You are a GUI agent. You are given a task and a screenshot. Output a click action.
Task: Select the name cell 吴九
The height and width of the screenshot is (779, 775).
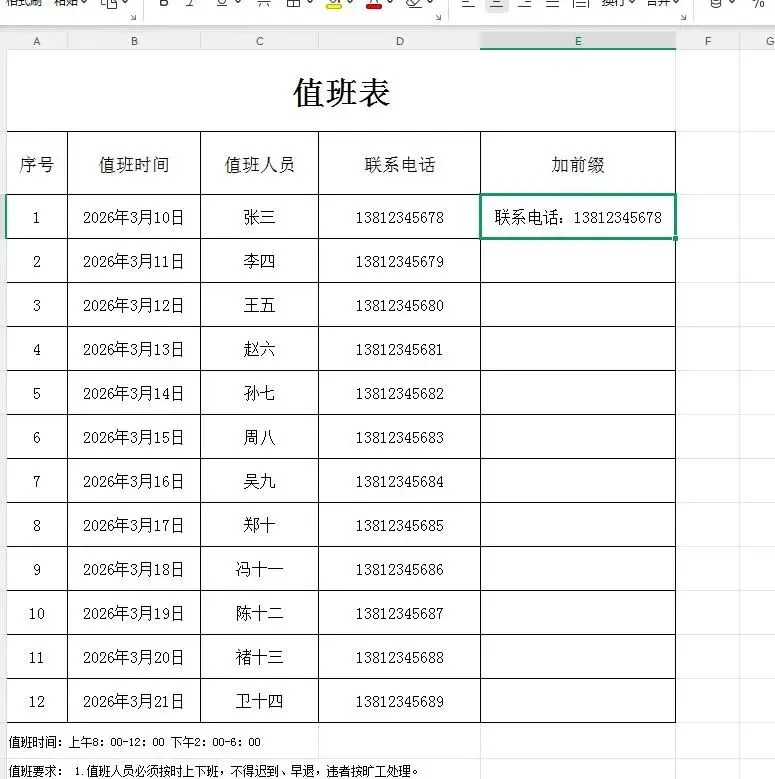[x=259, y=480]
